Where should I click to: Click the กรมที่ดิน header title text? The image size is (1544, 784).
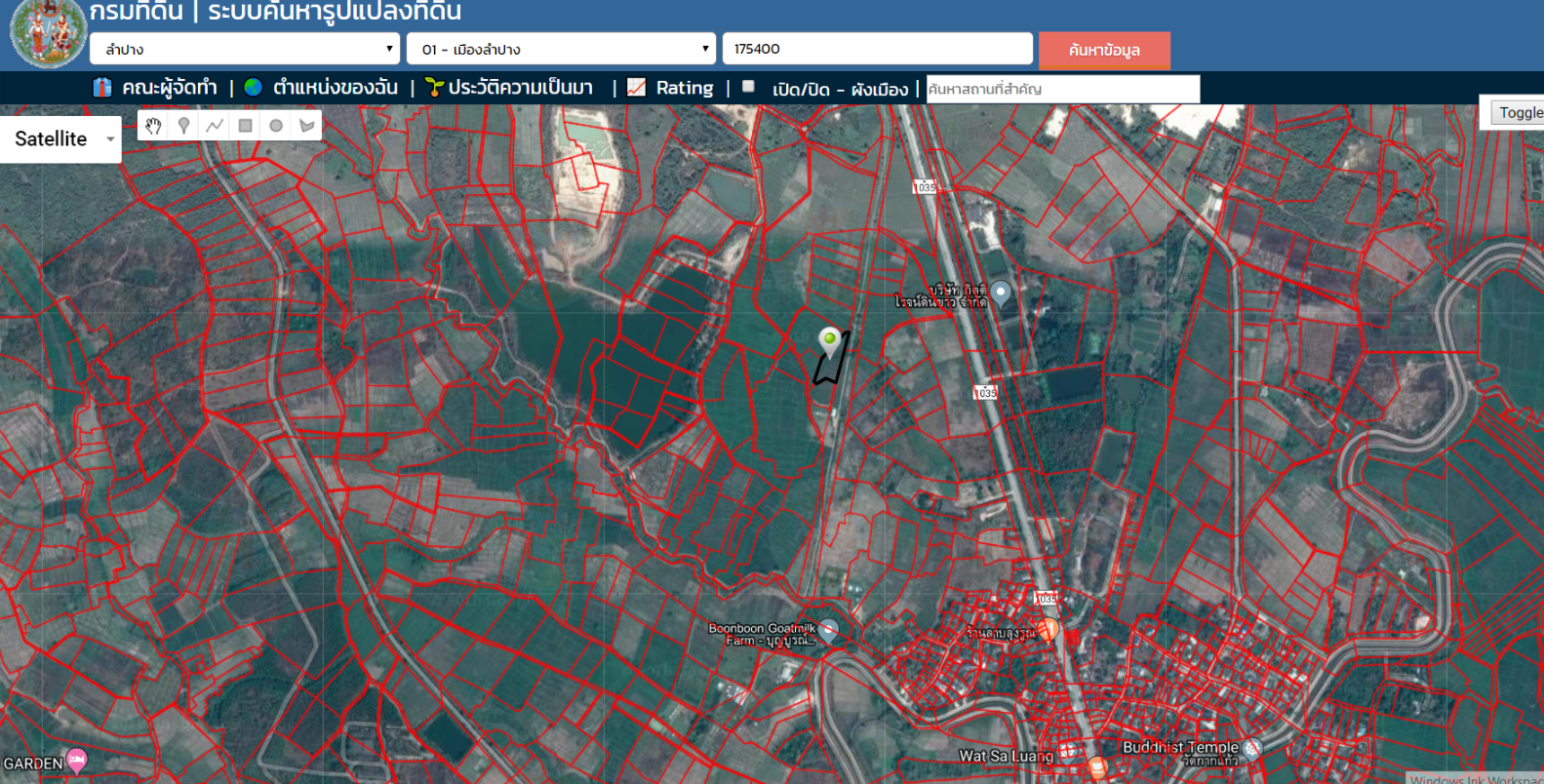136,12
